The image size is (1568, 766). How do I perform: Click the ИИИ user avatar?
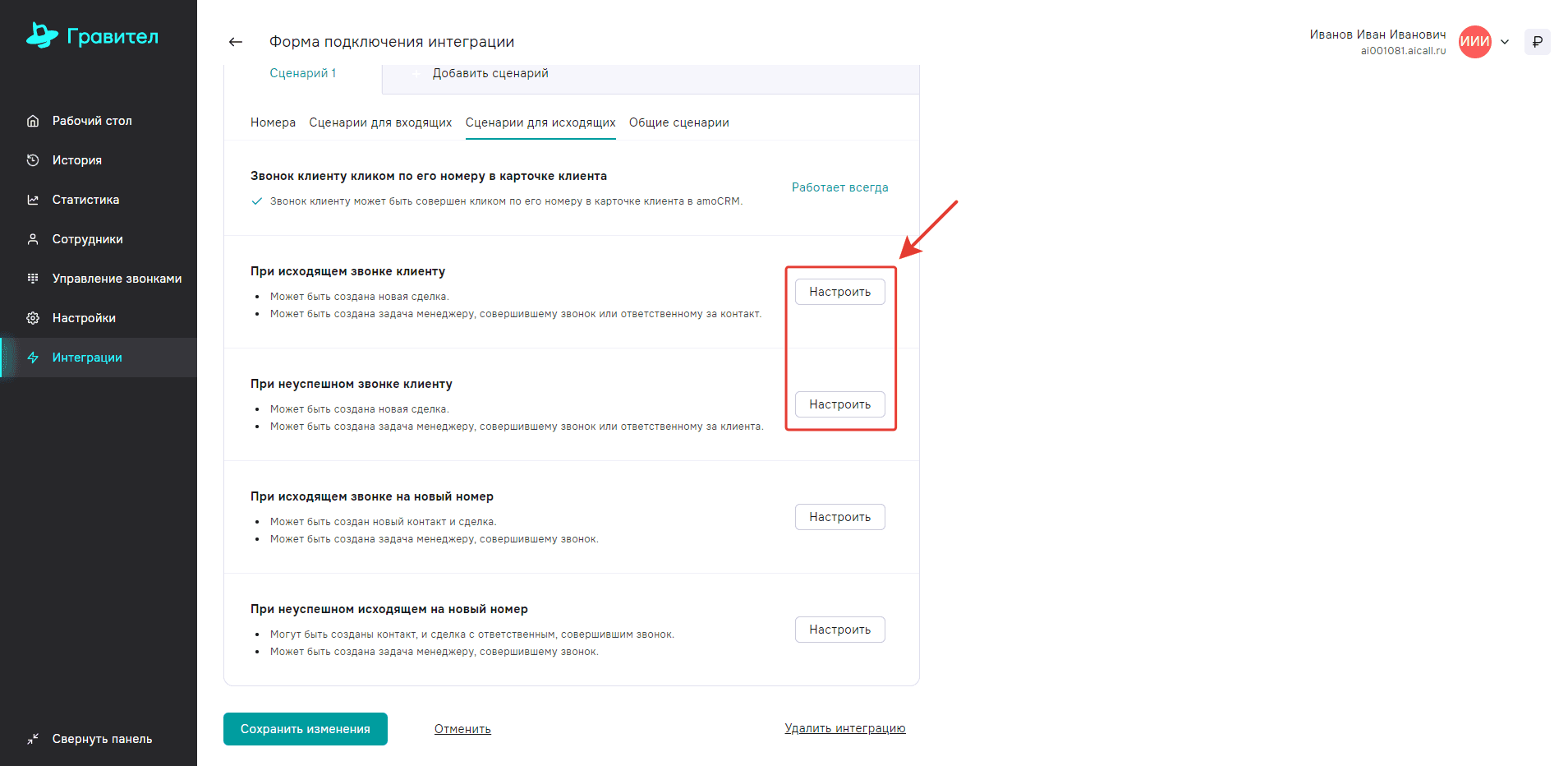[x=1474, y=42]
